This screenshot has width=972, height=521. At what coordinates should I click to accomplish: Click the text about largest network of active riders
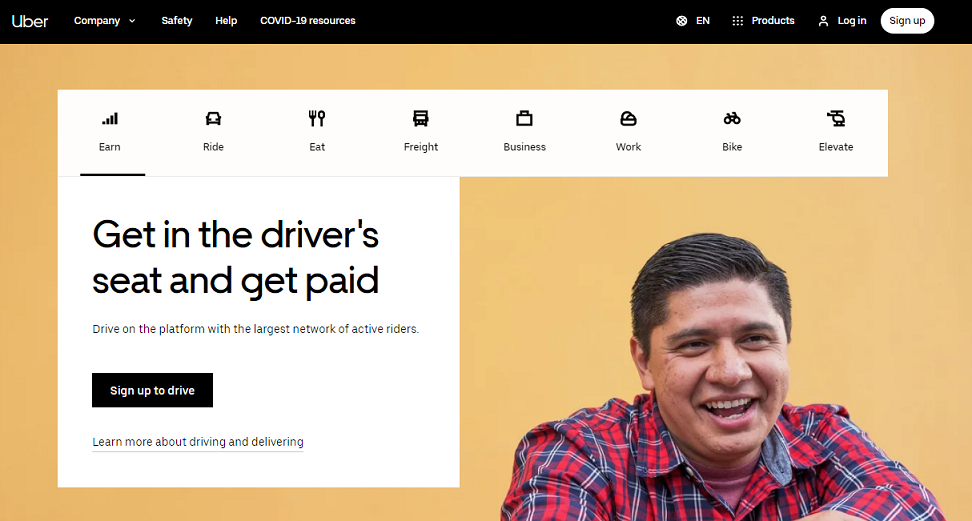255,329
